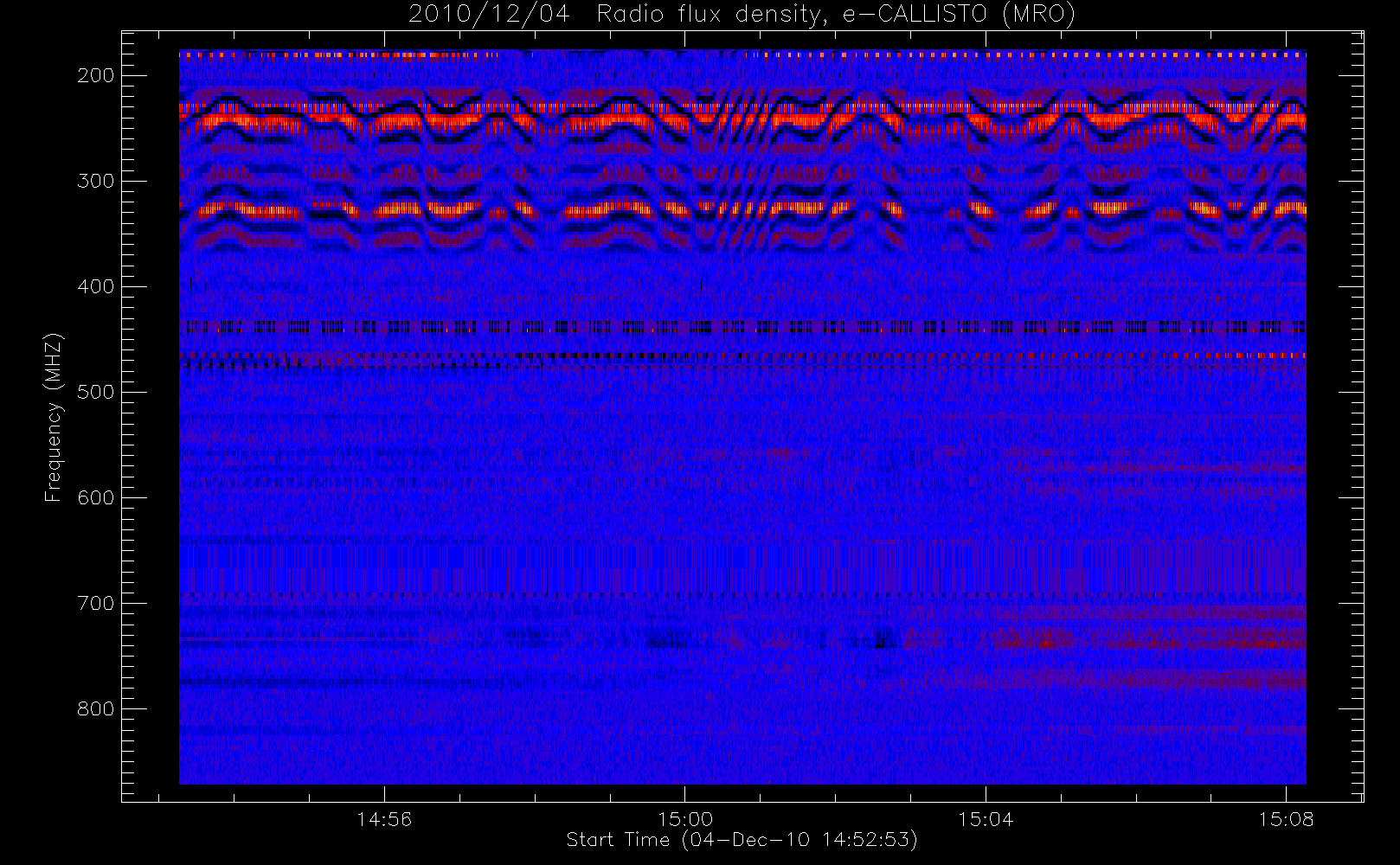
Task: Select the 300 frequency tick label
Action: (x=96, y=181)
